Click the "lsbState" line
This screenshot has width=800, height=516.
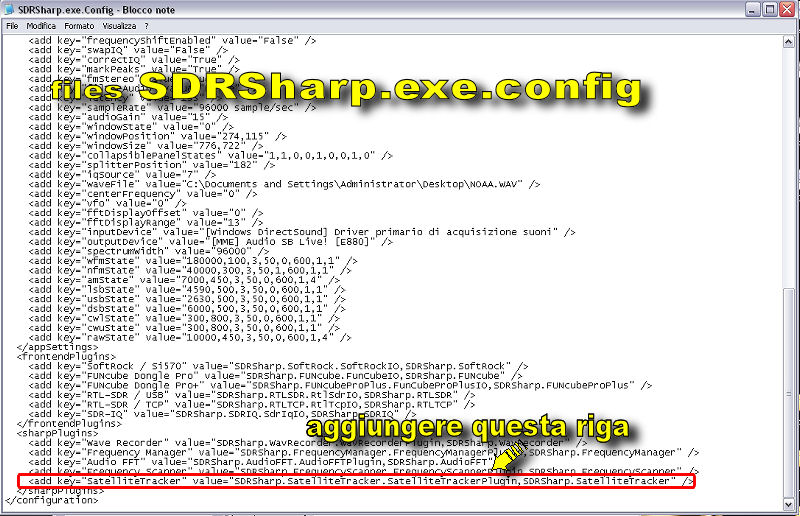[x=187, y=289]
